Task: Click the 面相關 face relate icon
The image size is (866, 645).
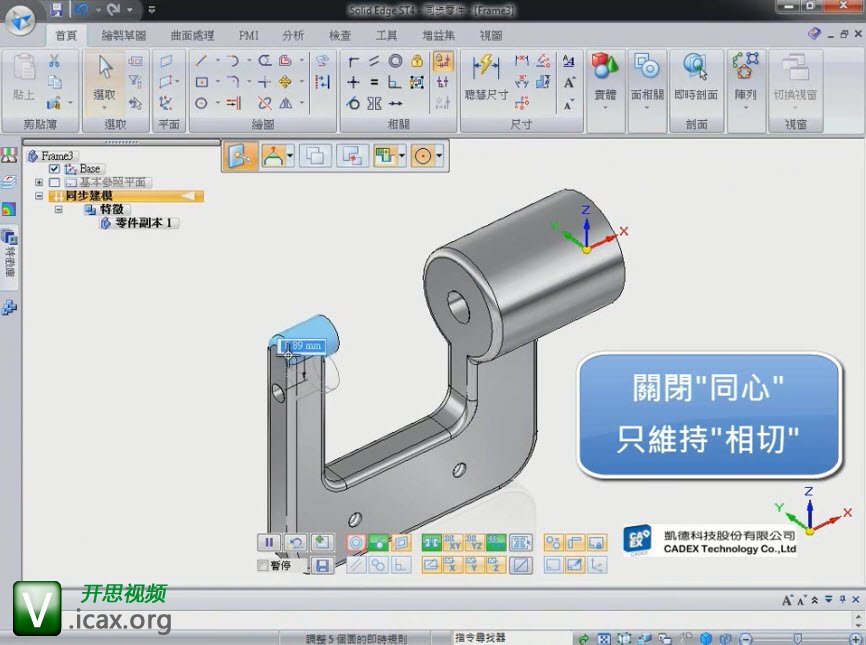Action: pyautogui.click(x=647, y=74)
